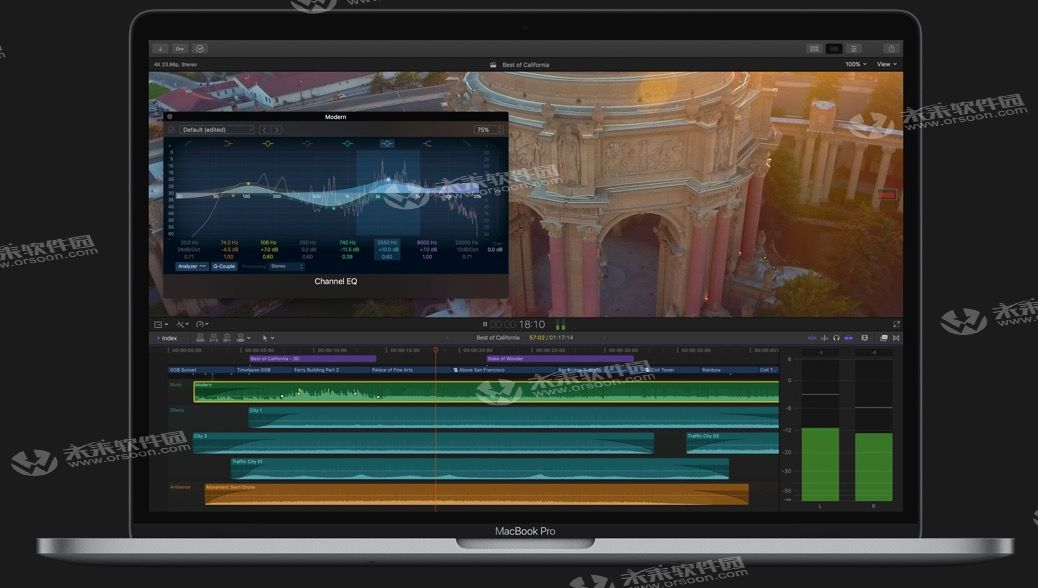Click the Append clip edit icon
Viewport: 1038px width, 588px height.
[226, 338]
